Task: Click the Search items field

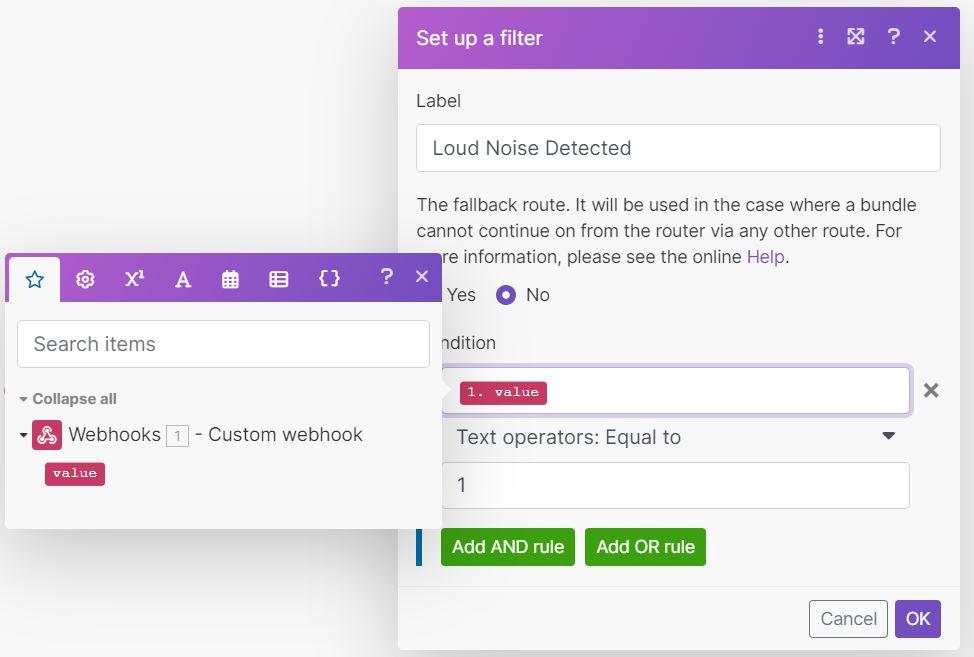Action: coord(223,344)
